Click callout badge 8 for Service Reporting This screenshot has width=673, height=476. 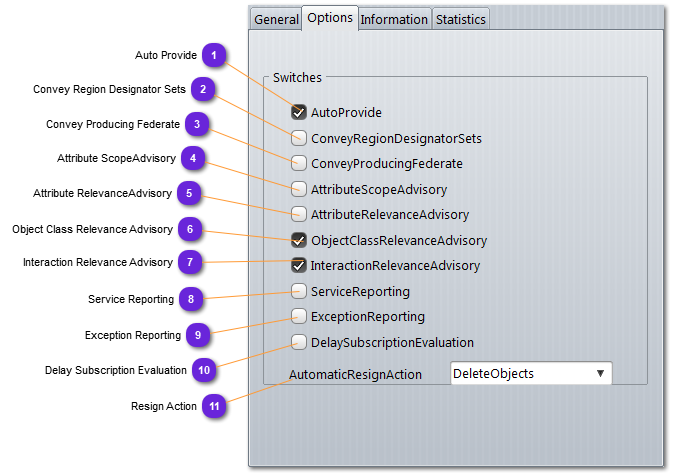(190, 298)
